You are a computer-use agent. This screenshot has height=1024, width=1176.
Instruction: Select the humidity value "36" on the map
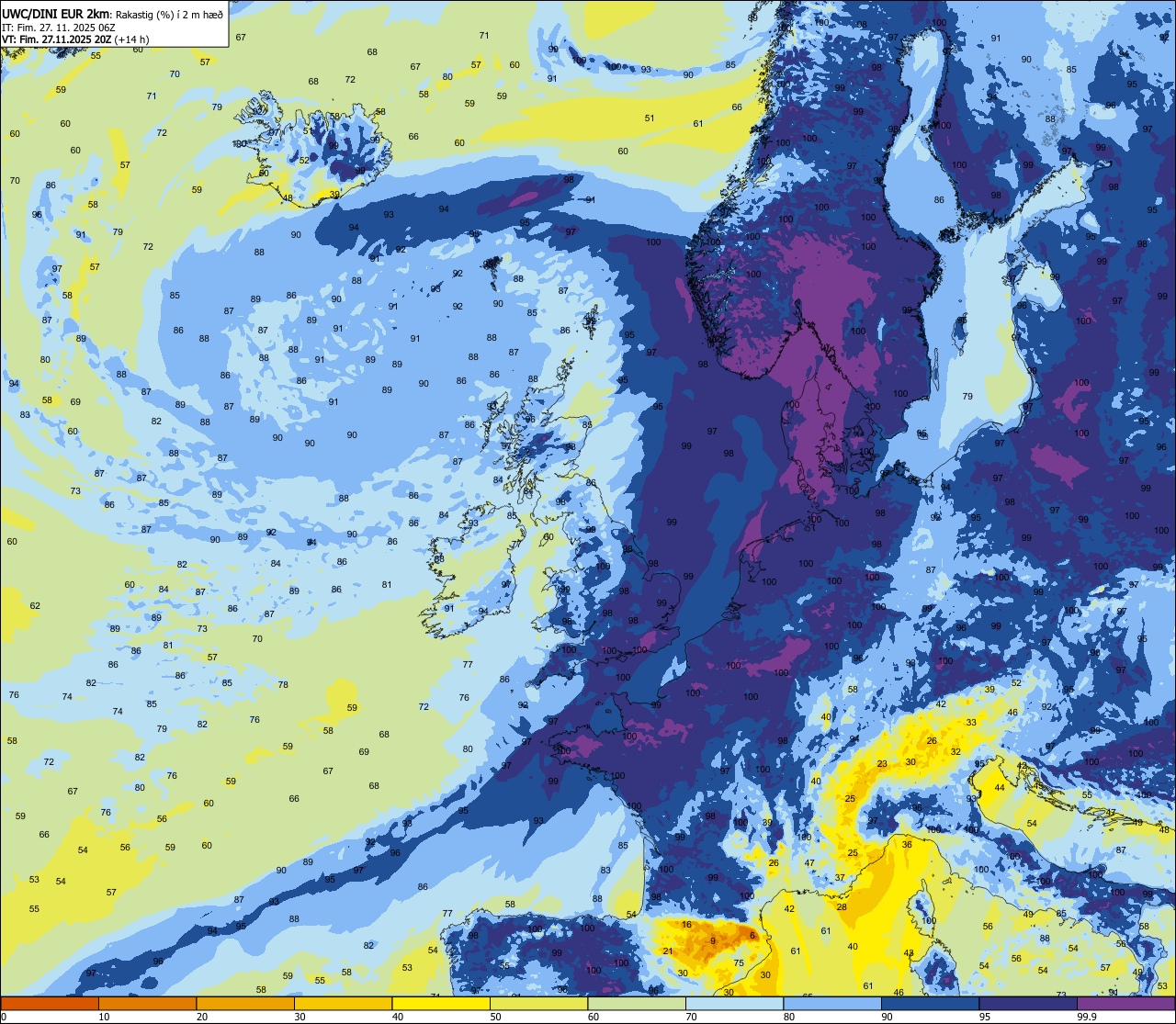pyautogui.click(x=907, y=844)
